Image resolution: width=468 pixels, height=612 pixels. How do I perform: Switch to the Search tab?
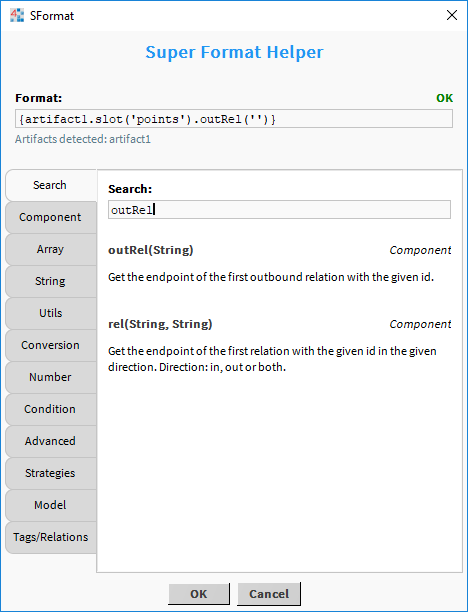click(x=51, y=185)
